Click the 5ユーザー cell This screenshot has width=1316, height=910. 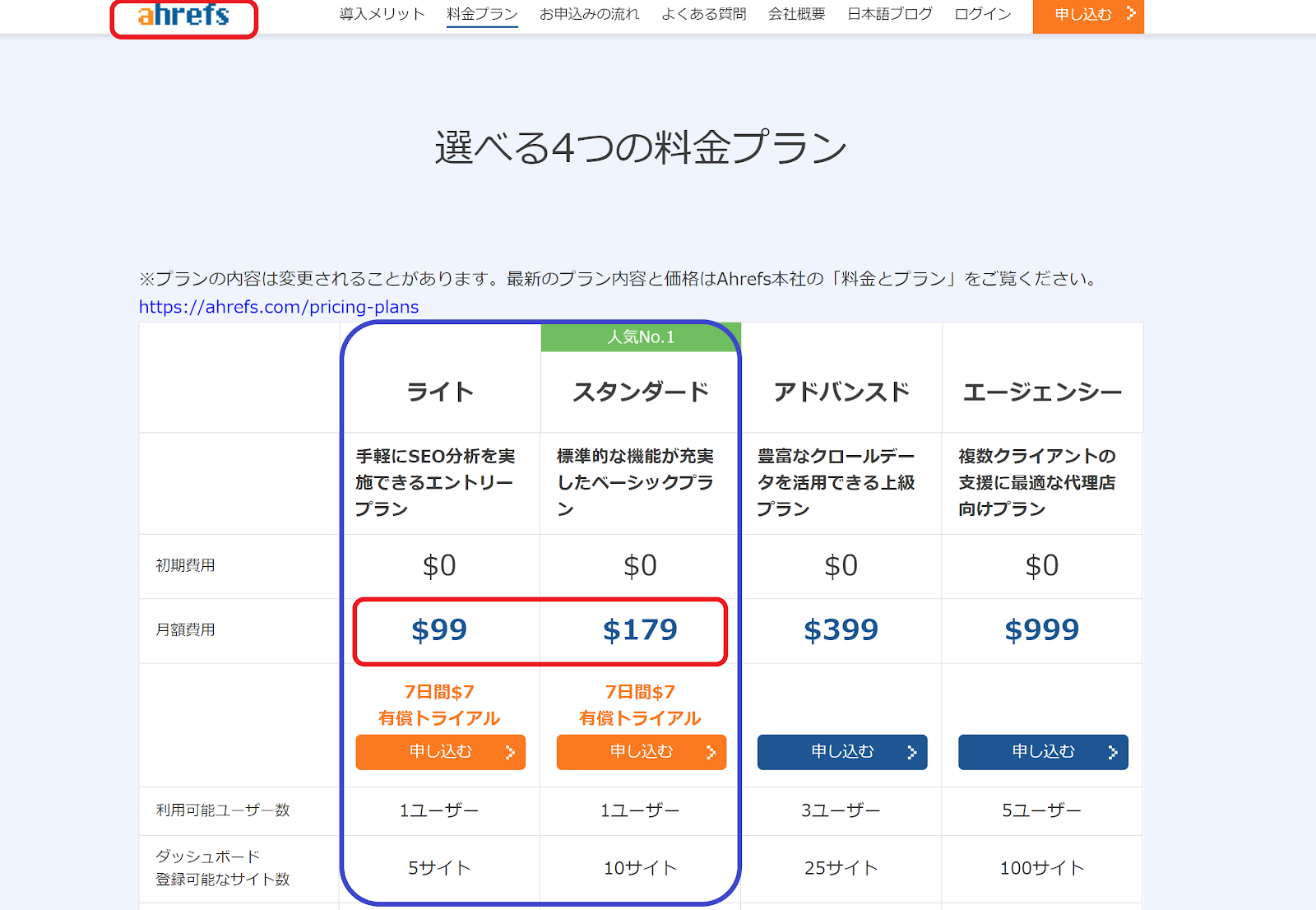tap(1041, 810)
